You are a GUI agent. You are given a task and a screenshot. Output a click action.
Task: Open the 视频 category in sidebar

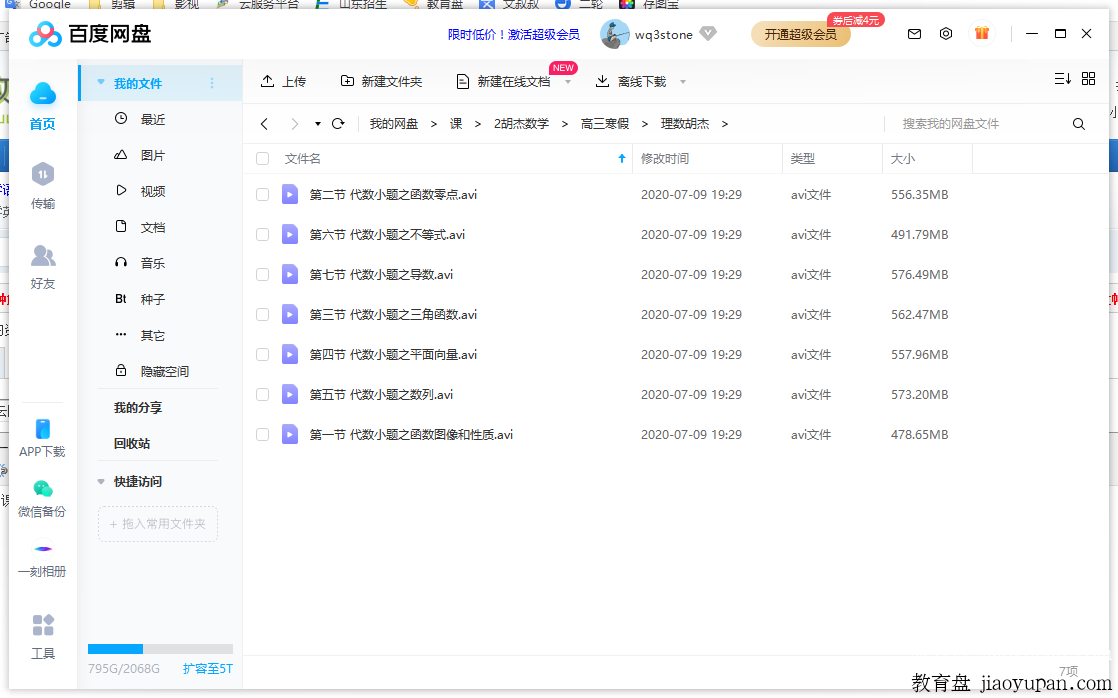coord(152,191)
